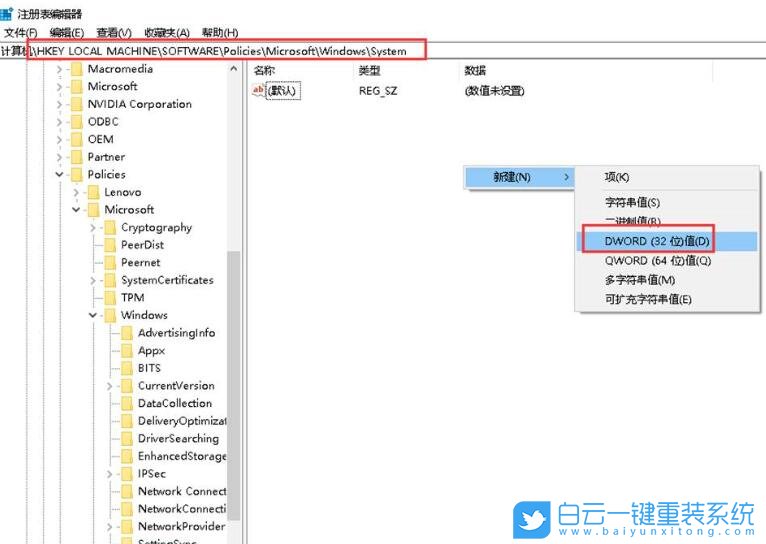766x544 pixels.
Task: Select the DataCollection folder icon
Action: [x=127, y=403]
